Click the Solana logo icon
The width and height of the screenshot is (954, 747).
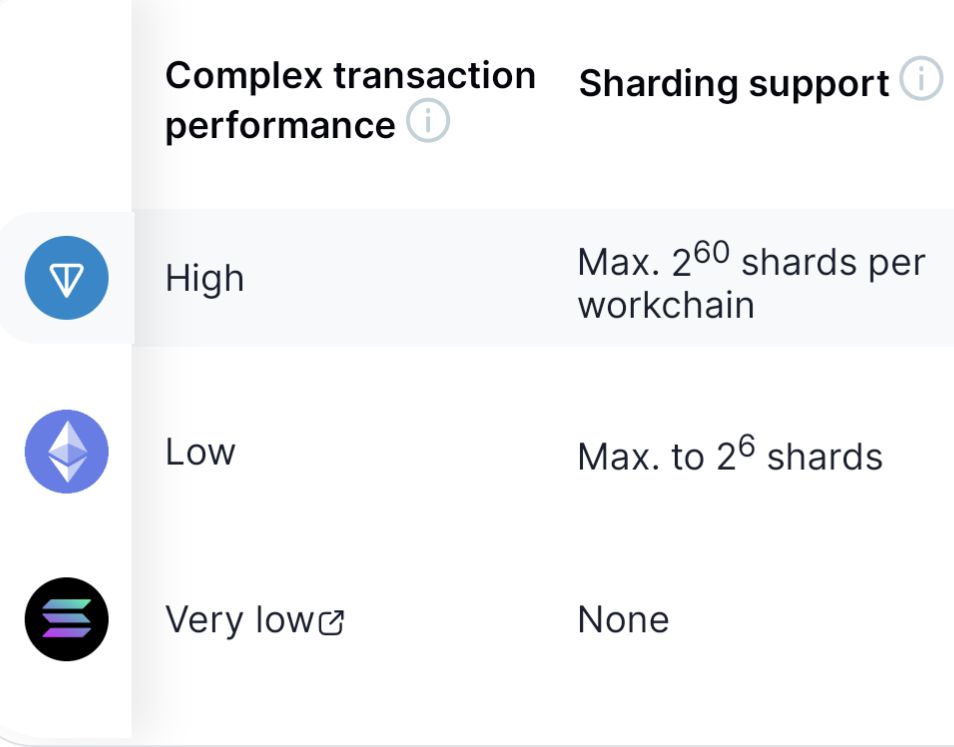(66, 619)
